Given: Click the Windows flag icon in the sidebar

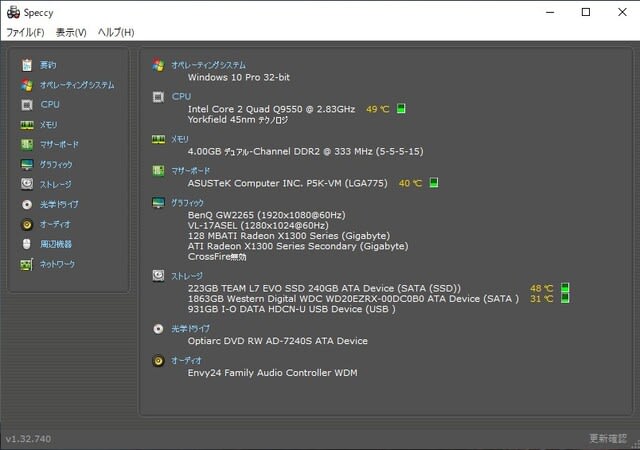Looking at the screenshot, I should tap(27, 85).
